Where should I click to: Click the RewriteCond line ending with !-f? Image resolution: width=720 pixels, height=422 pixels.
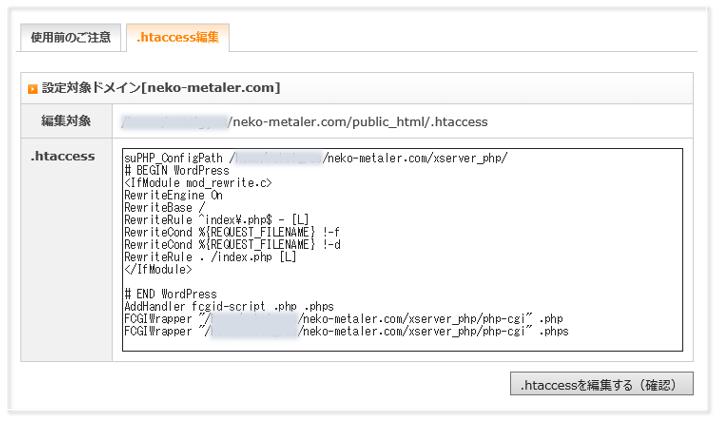[x=232, y=232]
